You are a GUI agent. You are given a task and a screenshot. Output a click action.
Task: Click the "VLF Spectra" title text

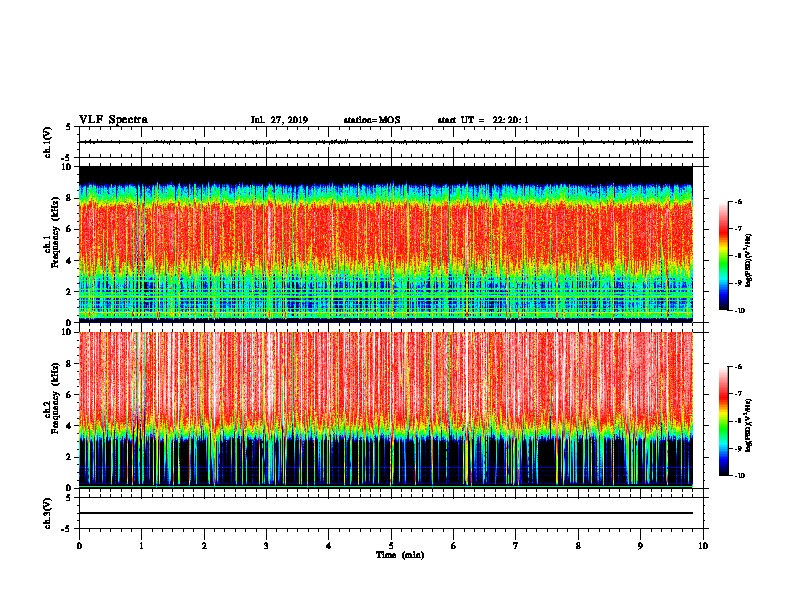tap(113, 120)
